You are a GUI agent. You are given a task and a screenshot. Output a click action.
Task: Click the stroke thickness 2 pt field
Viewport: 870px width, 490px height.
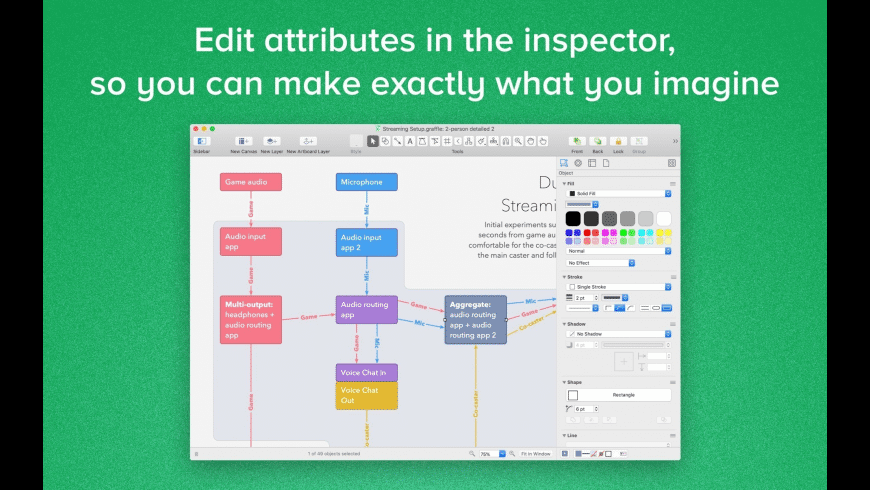(x=584, y=298)
